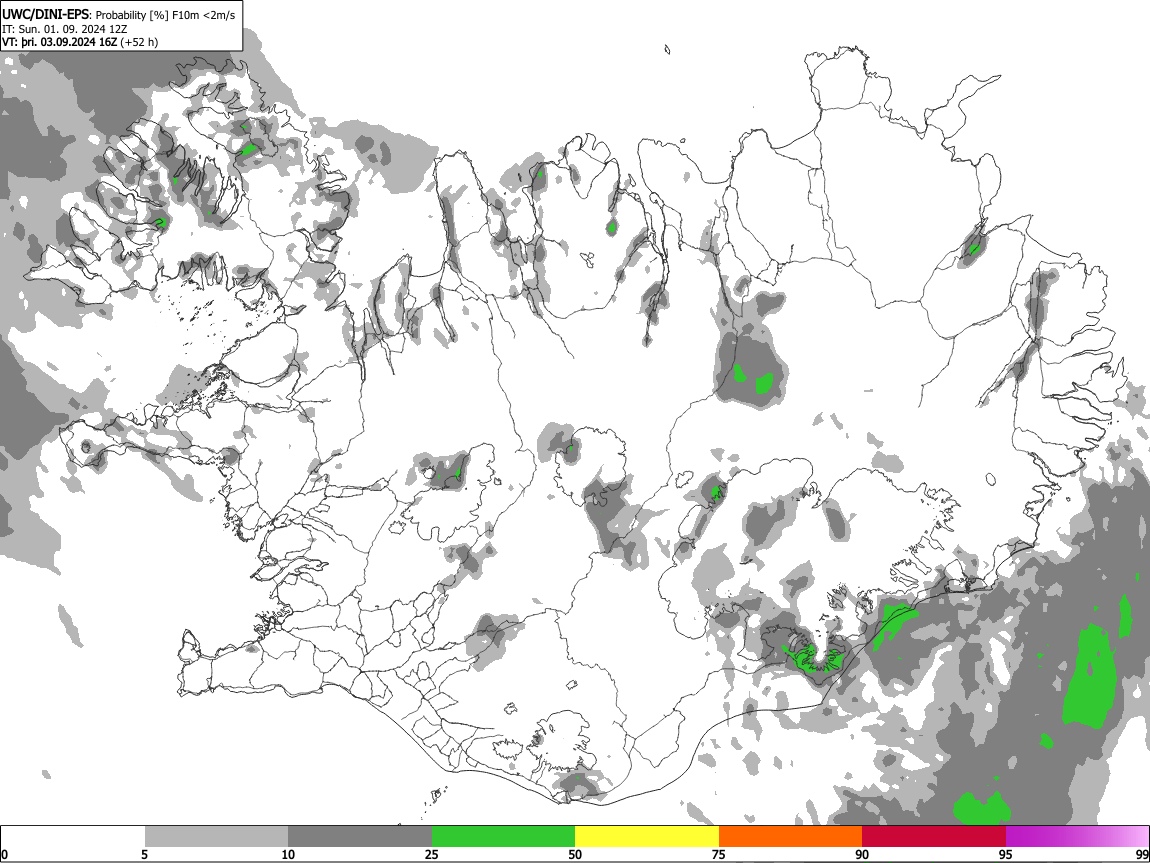1150x863 pixels.
Task: Click the legend value '50'
Action: 575,854
